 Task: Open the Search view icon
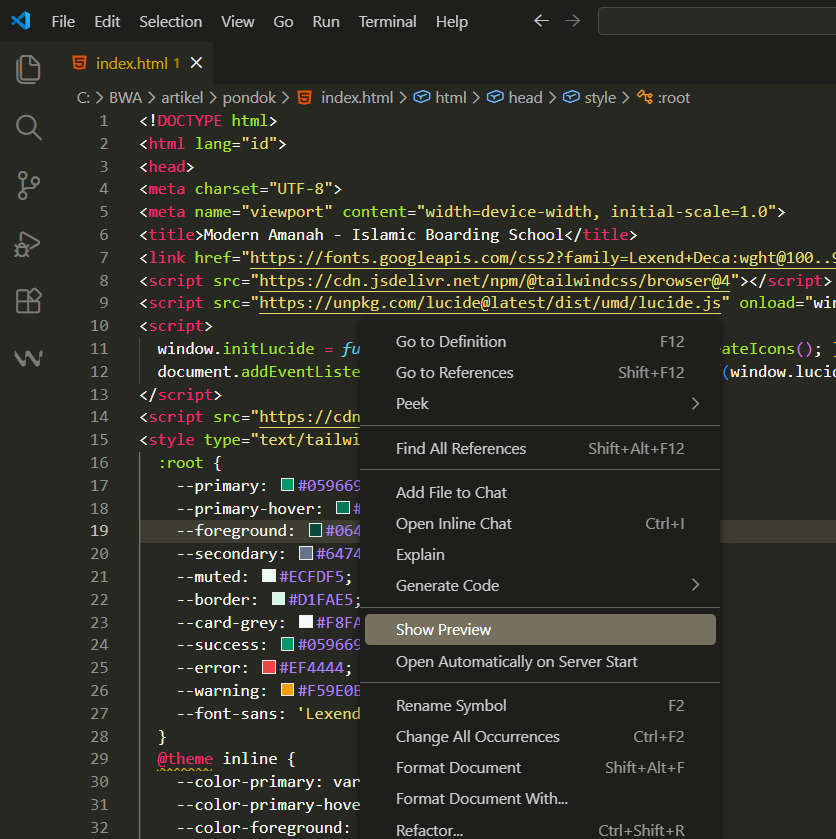click(x=29, y=127)
